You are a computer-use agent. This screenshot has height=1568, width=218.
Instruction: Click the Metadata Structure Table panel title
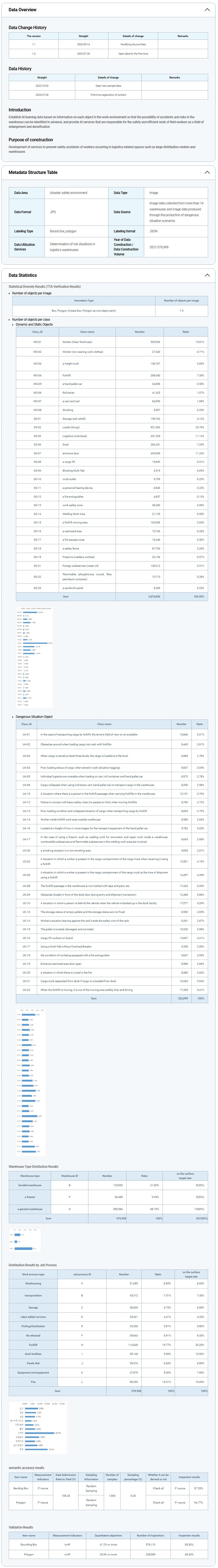click(33, 172)
